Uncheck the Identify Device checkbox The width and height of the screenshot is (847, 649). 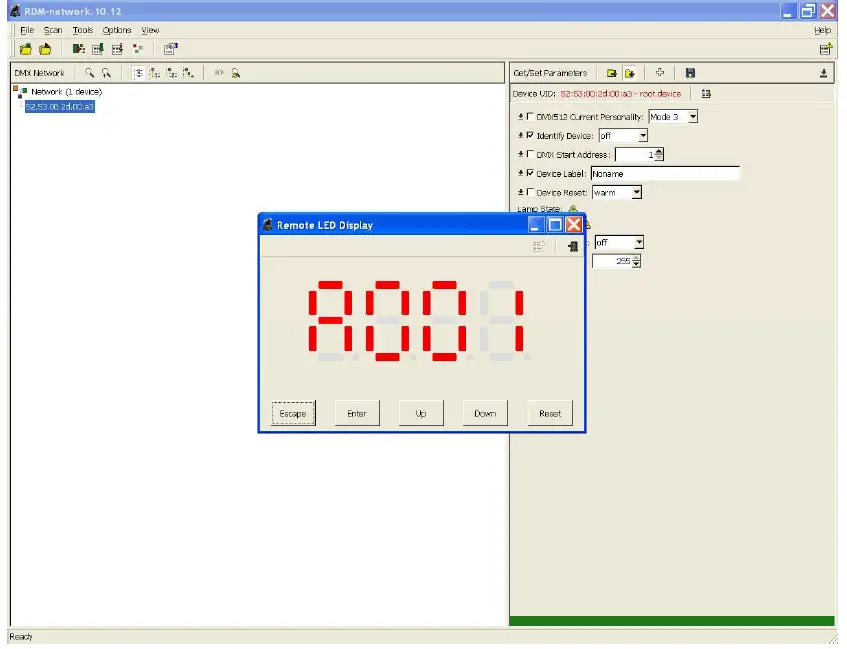[x=530, y=135]
